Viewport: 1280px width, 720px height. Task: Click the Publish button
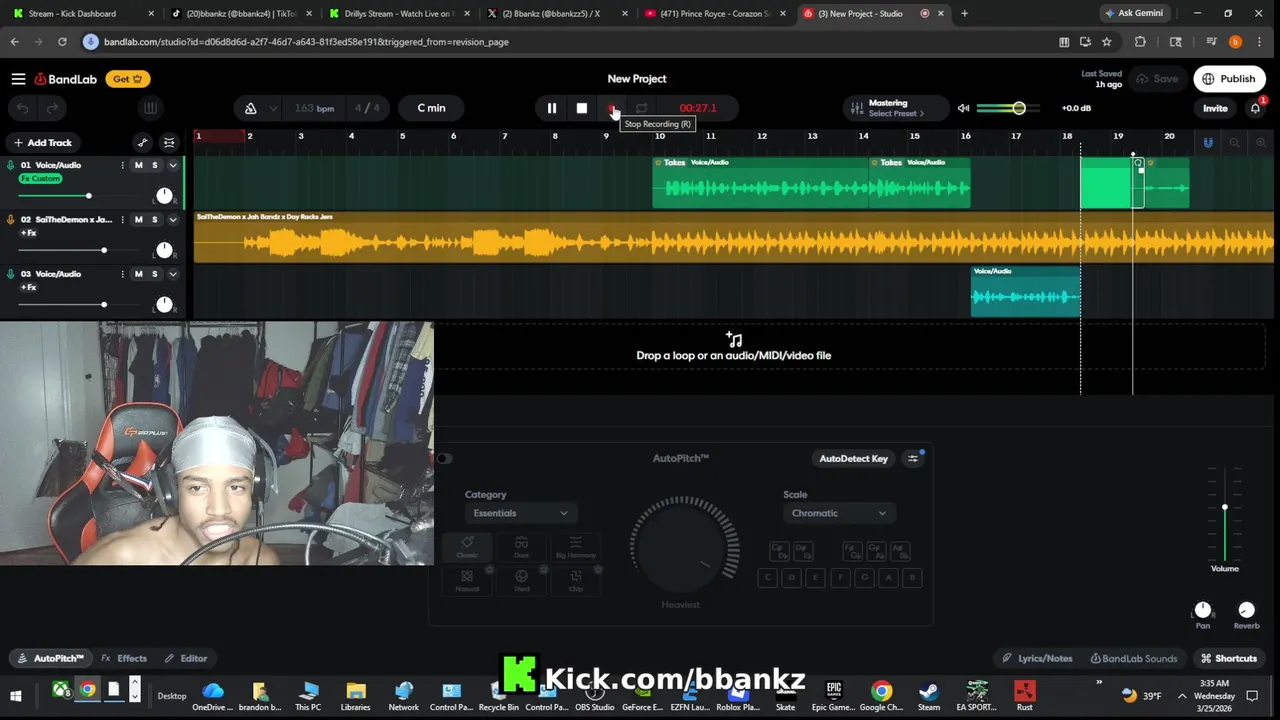click(1228, 79)
